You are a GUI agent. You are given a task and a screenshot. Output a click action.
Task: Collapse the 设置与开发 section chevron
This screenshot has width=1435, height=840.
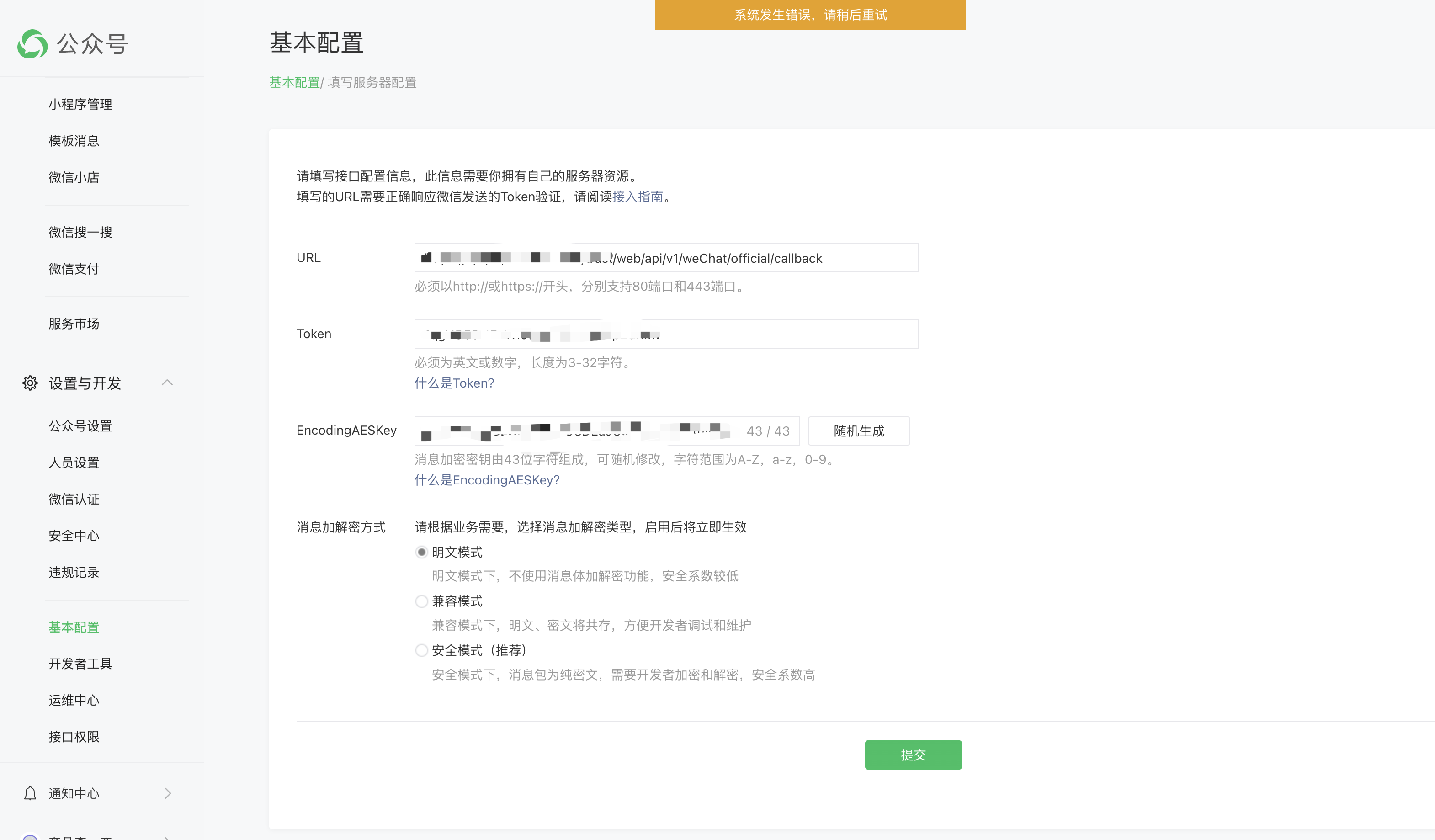point(167,383)
